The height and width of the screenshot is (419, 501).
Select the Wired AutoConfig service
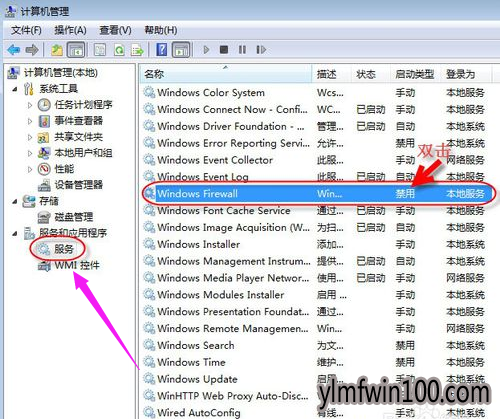point(199,413)
